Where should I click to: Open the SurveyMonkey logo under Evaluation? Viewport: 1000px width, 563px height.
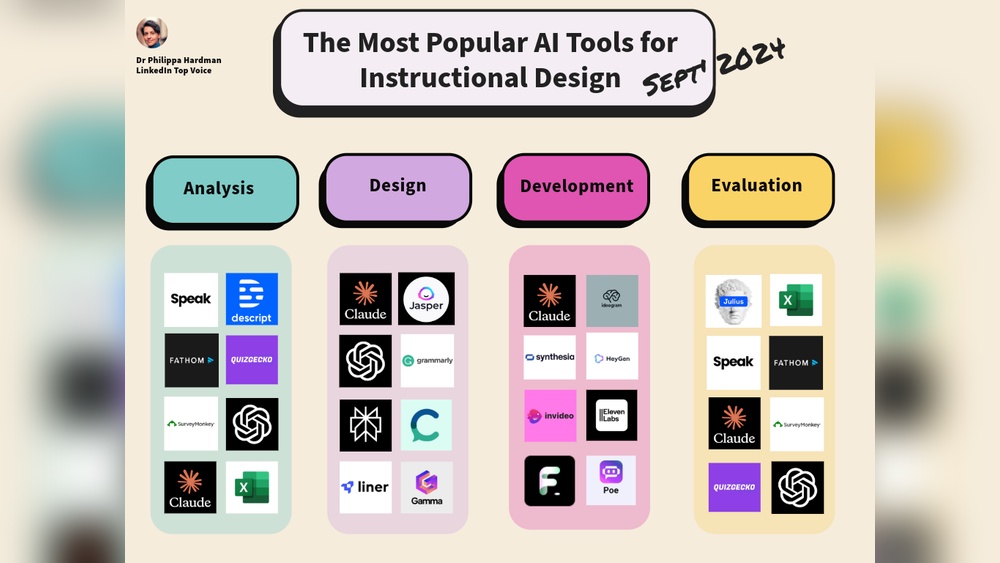click(797, 424)
